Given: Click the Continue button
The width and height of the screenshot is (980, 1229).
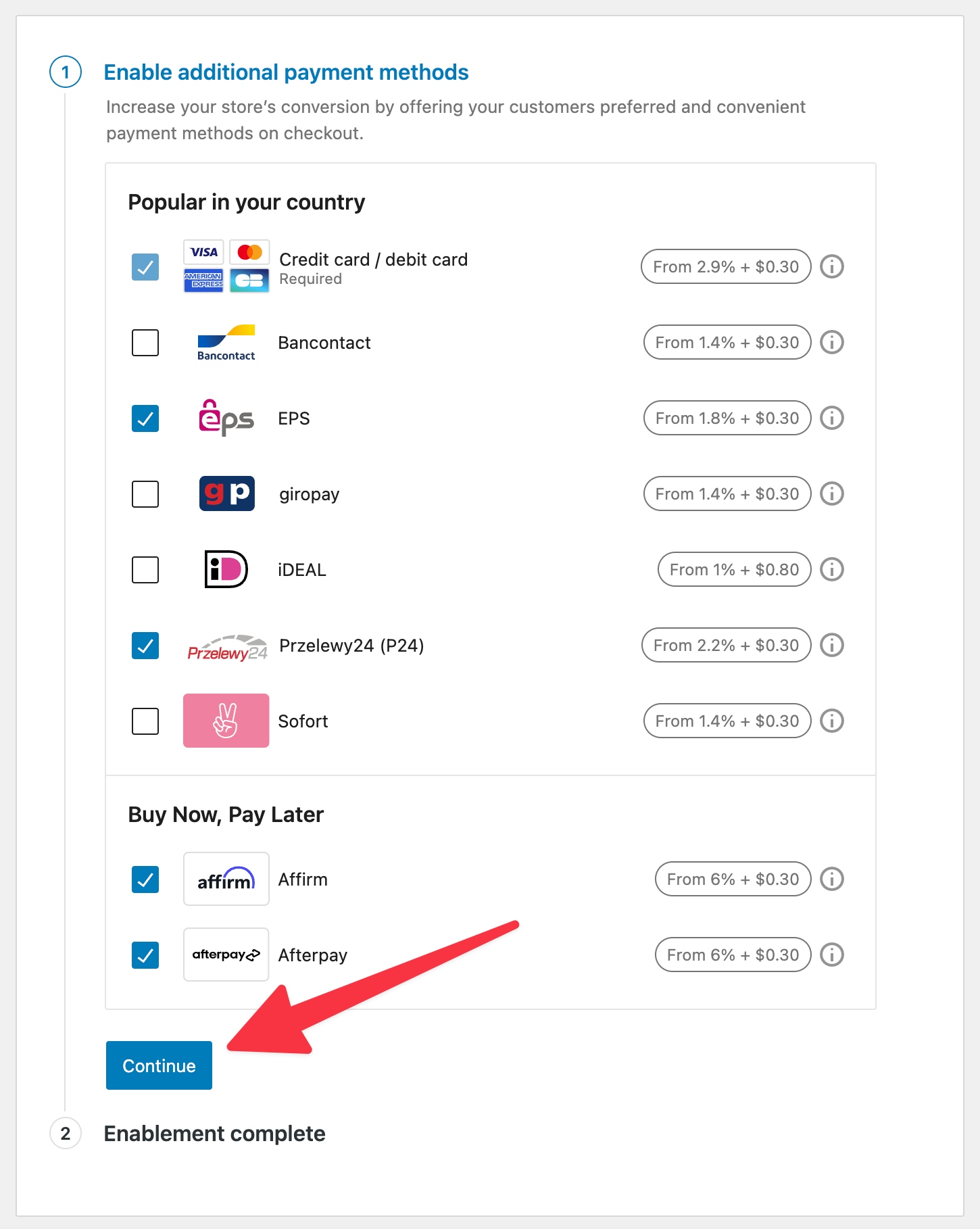Looking at the screenshot, I should pos(159,1065).
